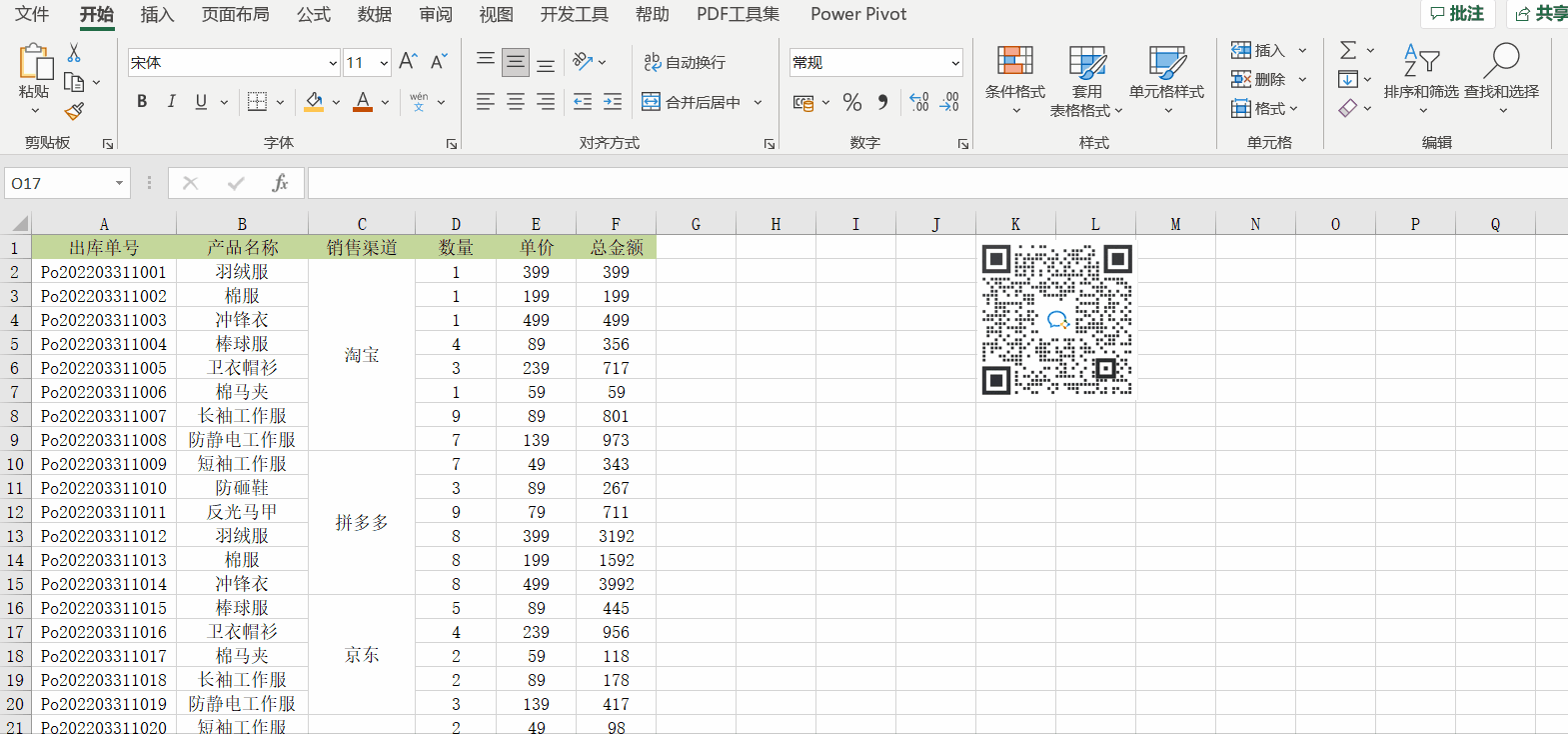
Task: Click the Clear eraser icon
Action: coord(1348,108)
